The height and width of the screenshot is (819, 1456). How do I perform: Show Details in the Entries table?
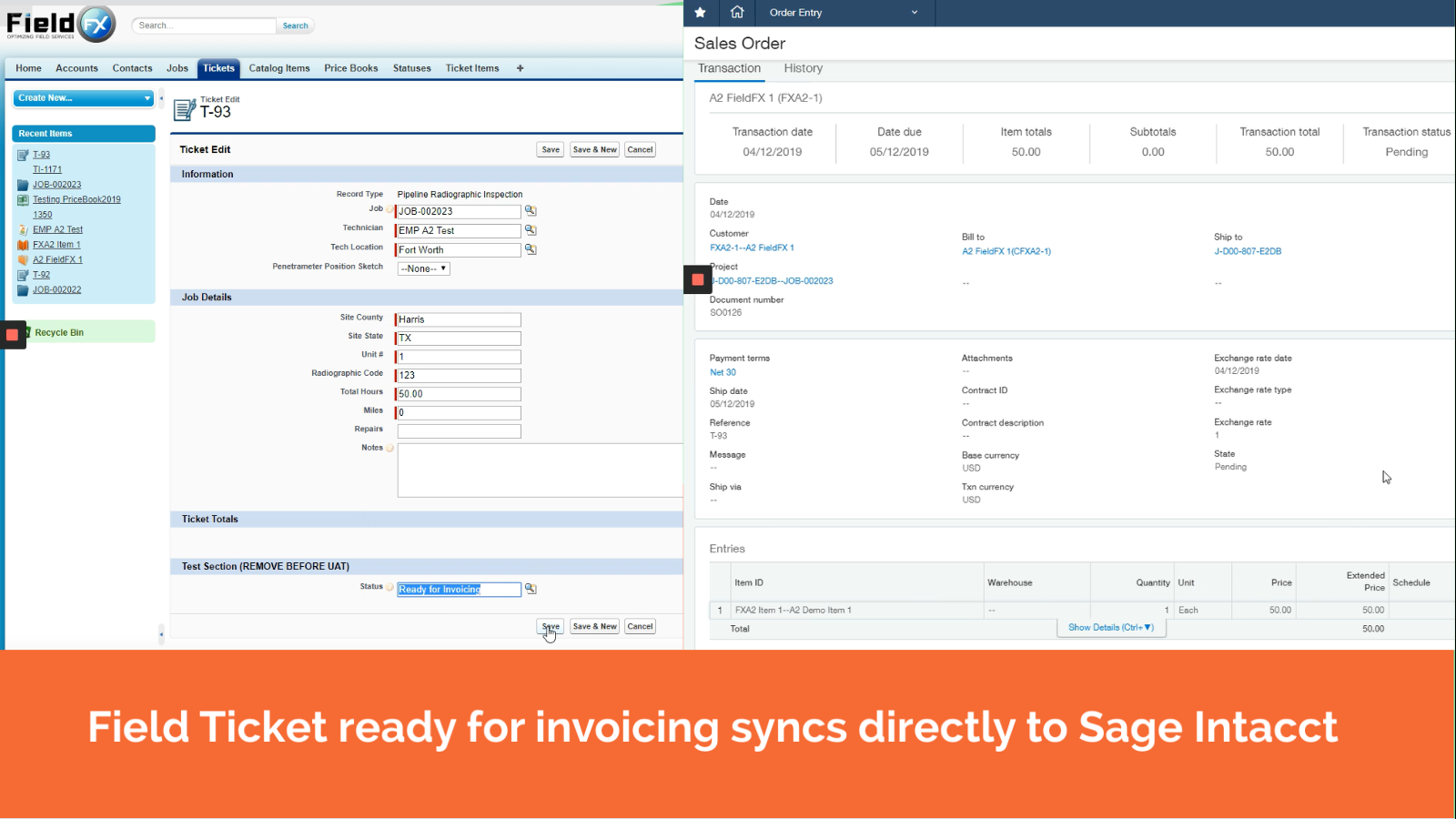1110,628
